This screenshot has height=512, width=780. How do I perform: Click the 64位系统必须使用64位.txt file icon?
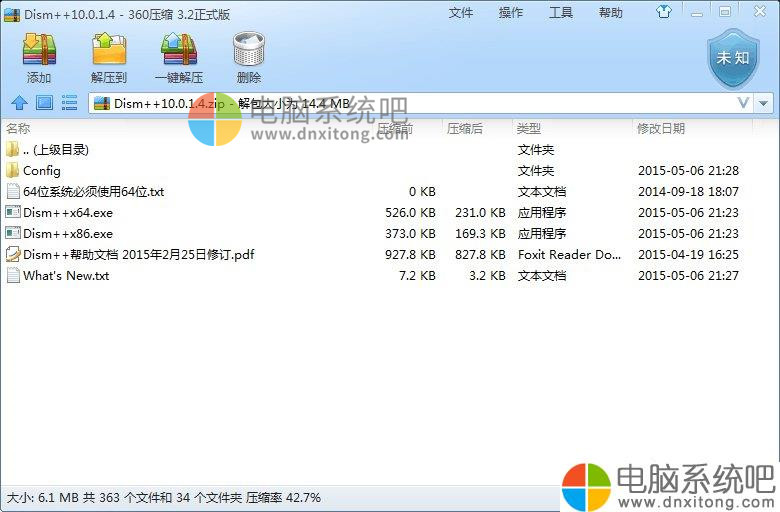(x=13, y=192)
